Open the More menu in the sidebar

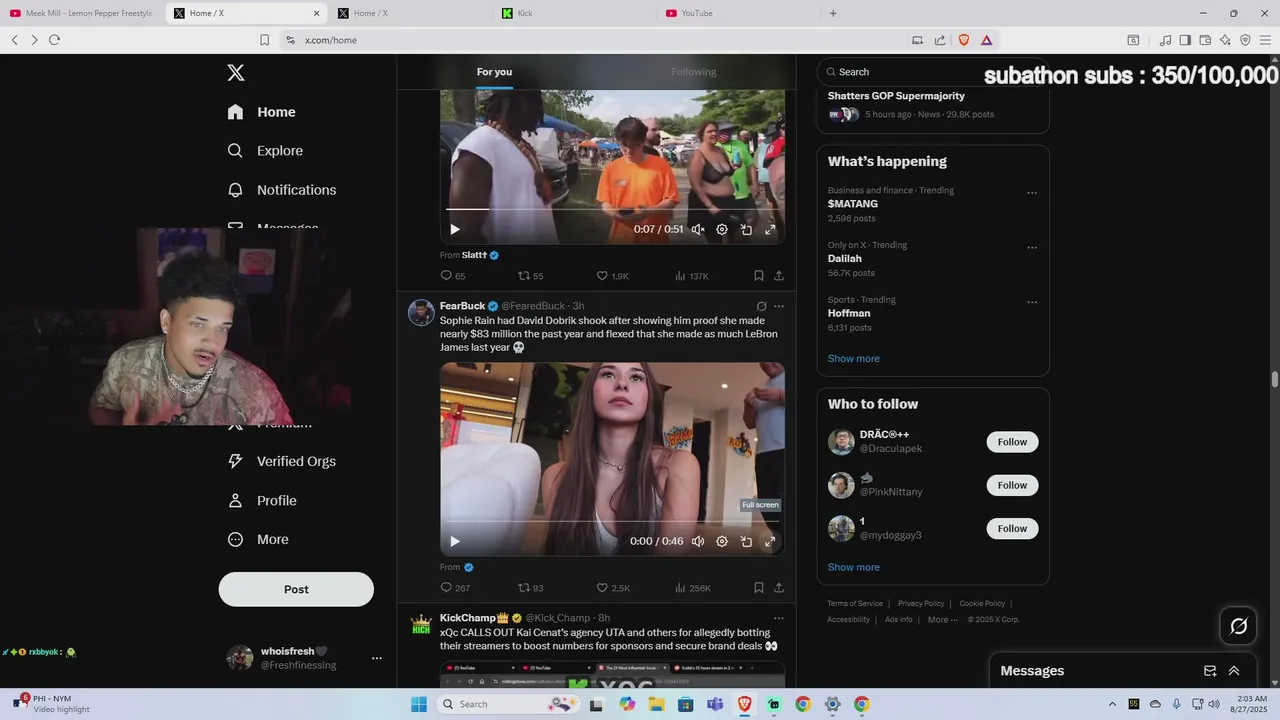(258, 539)
